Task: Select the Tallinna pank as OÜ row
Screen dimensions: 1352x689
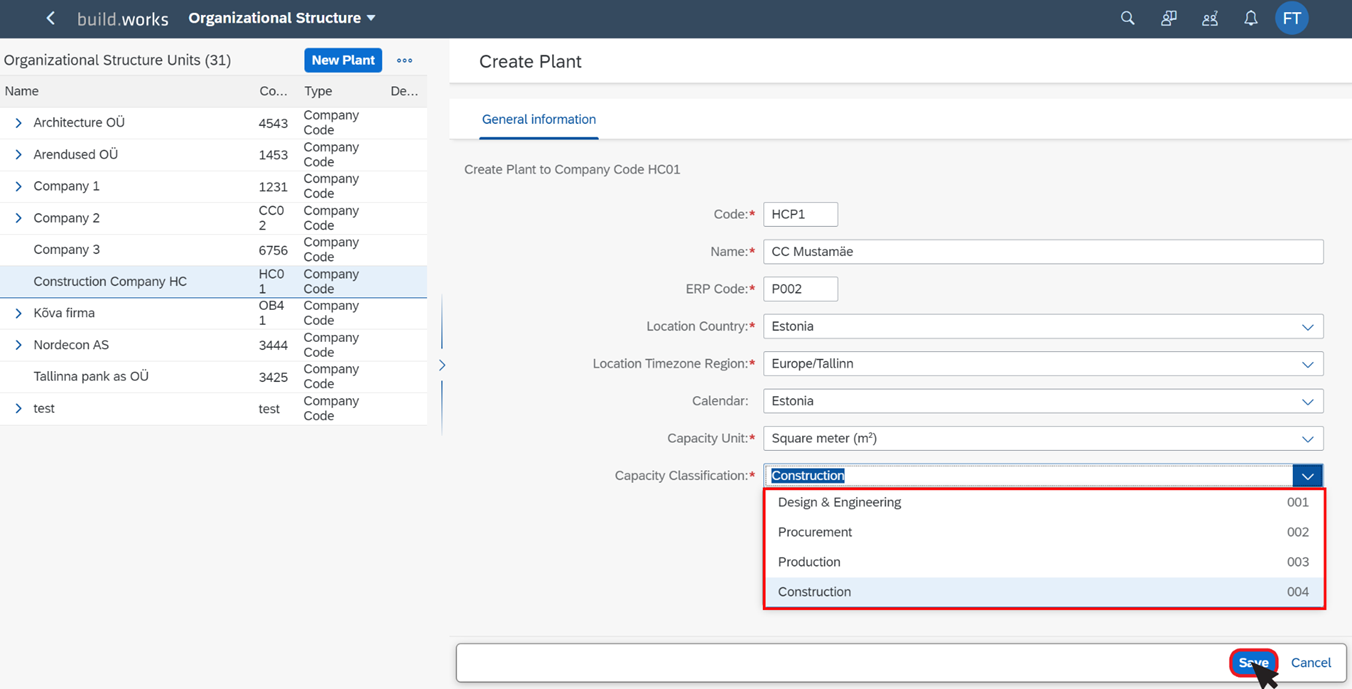Action: coord(213,377)
